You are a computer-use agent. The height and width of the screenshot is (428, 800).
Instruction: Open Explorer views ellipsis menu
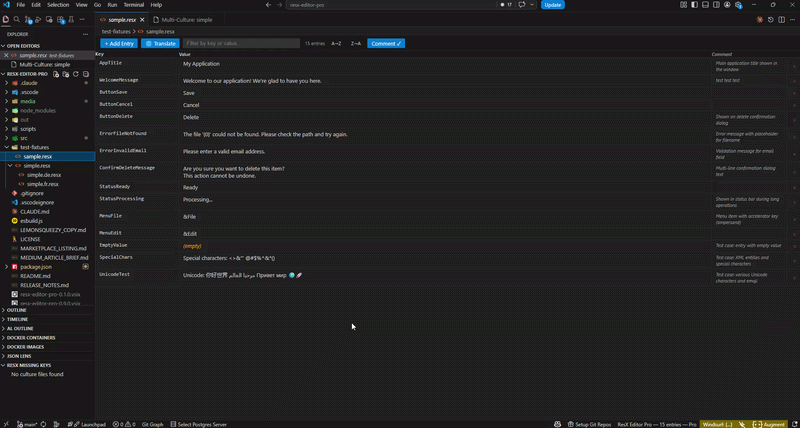[x=85, y=34]
